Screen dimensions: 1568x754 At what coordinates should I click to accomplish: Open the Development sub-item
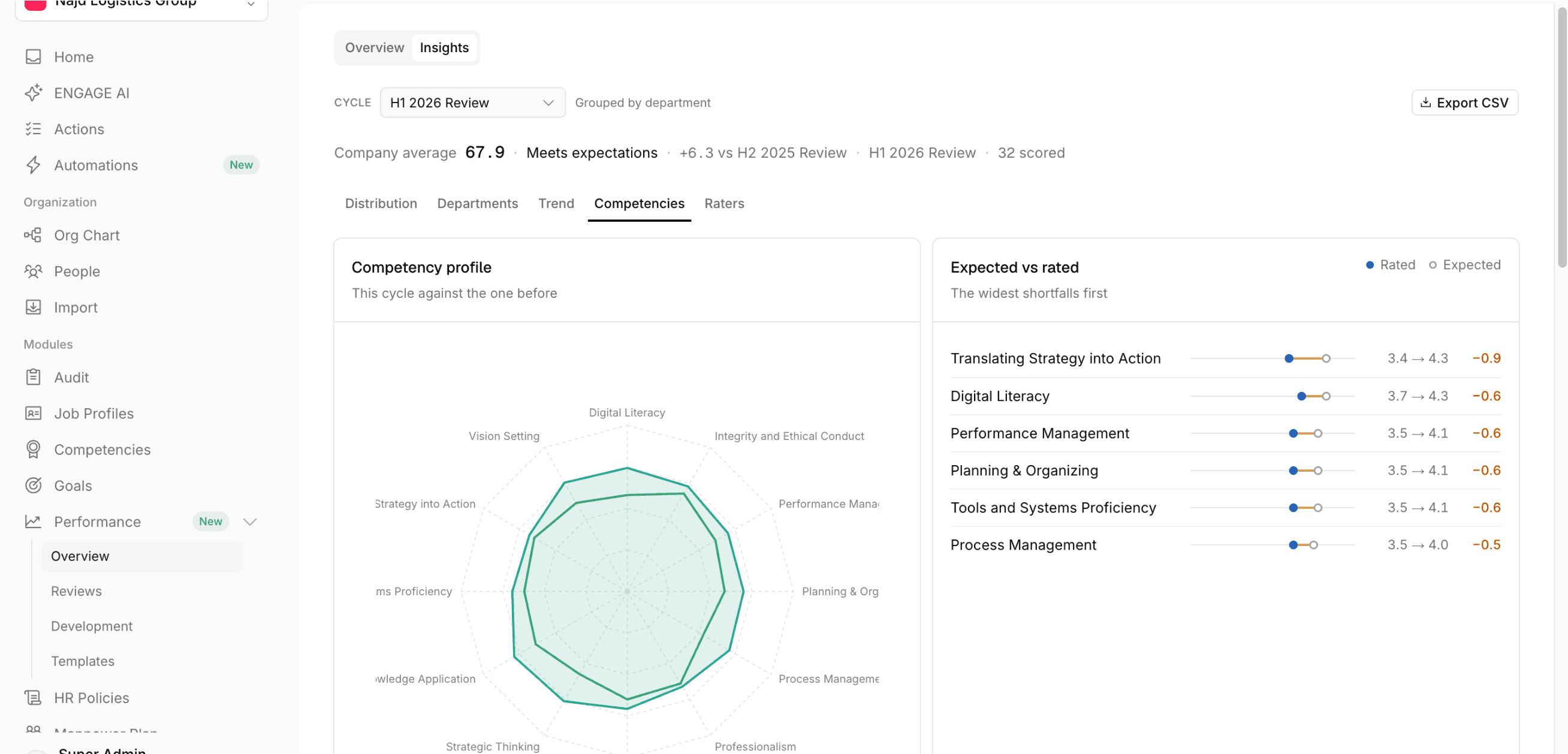pyautogui.click(x=91, y=626)
